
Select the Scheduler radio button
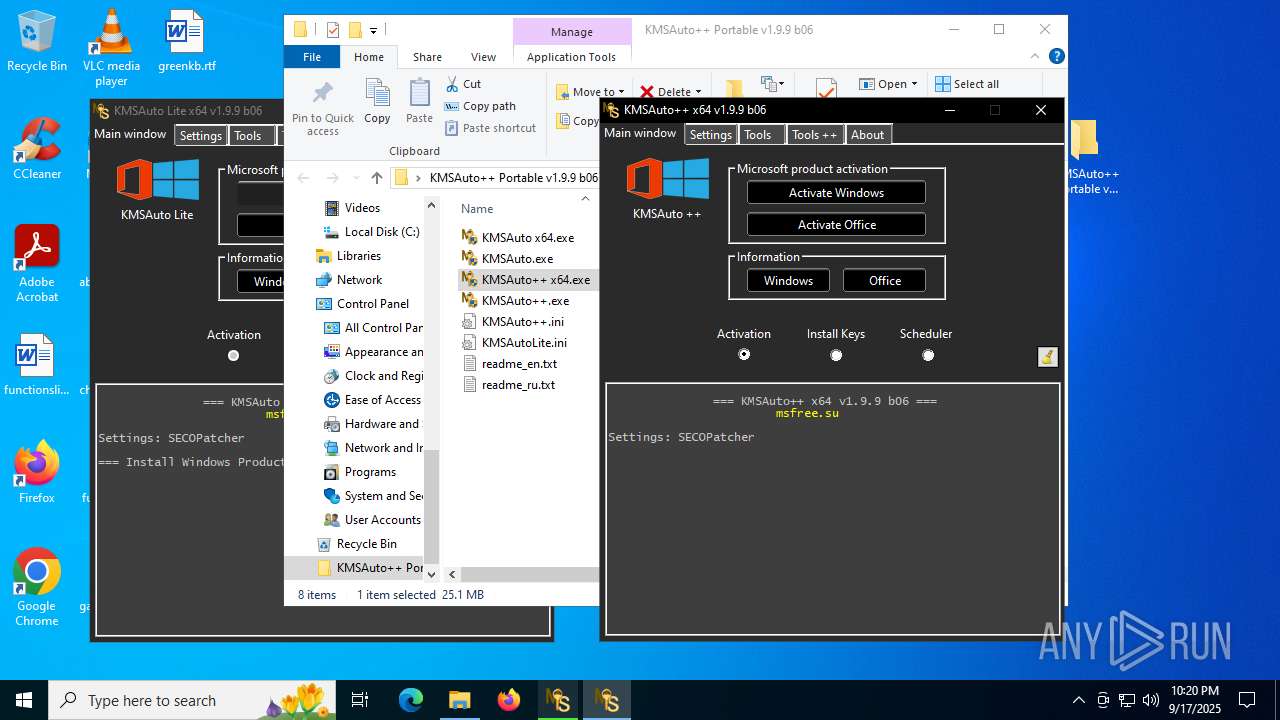[928, 355]
